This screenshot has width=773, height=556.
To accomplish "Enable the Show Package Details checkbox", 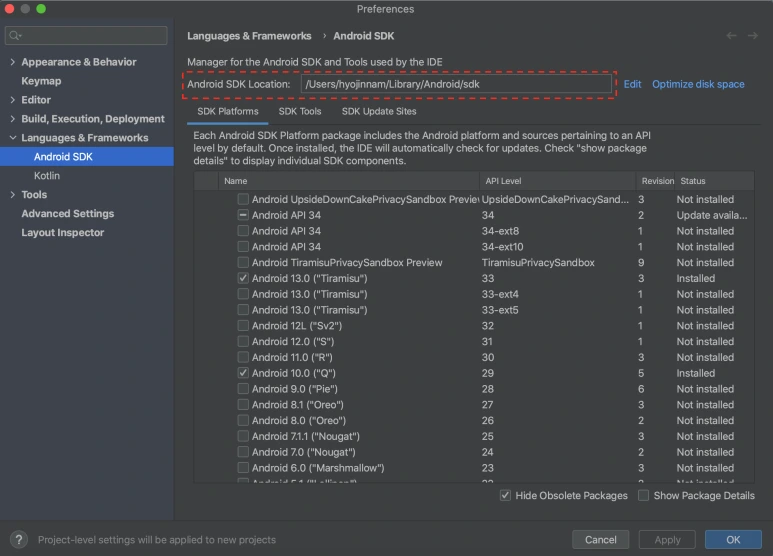I will click(644, 495).
